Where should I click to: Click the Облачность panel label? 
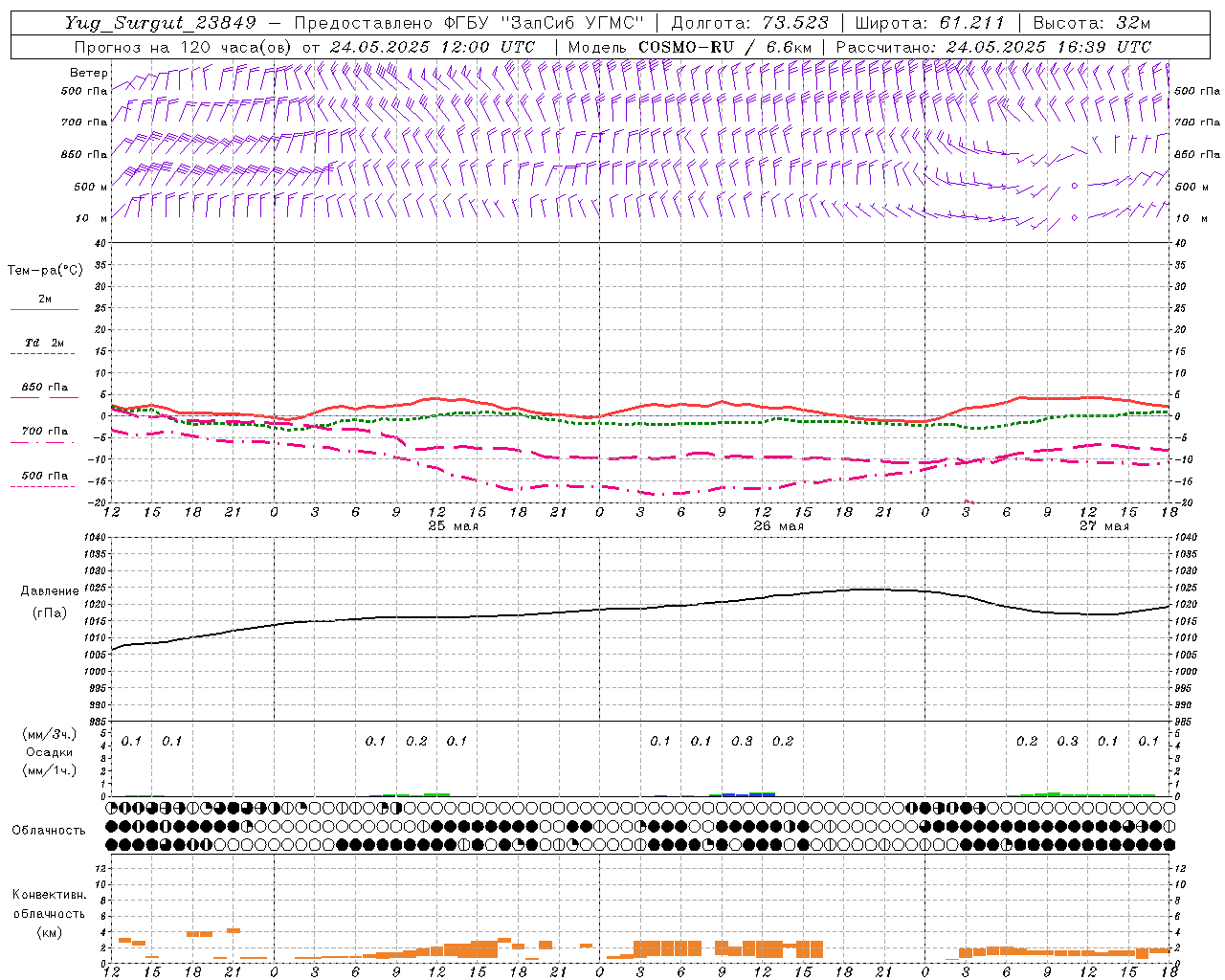(49, 830)
